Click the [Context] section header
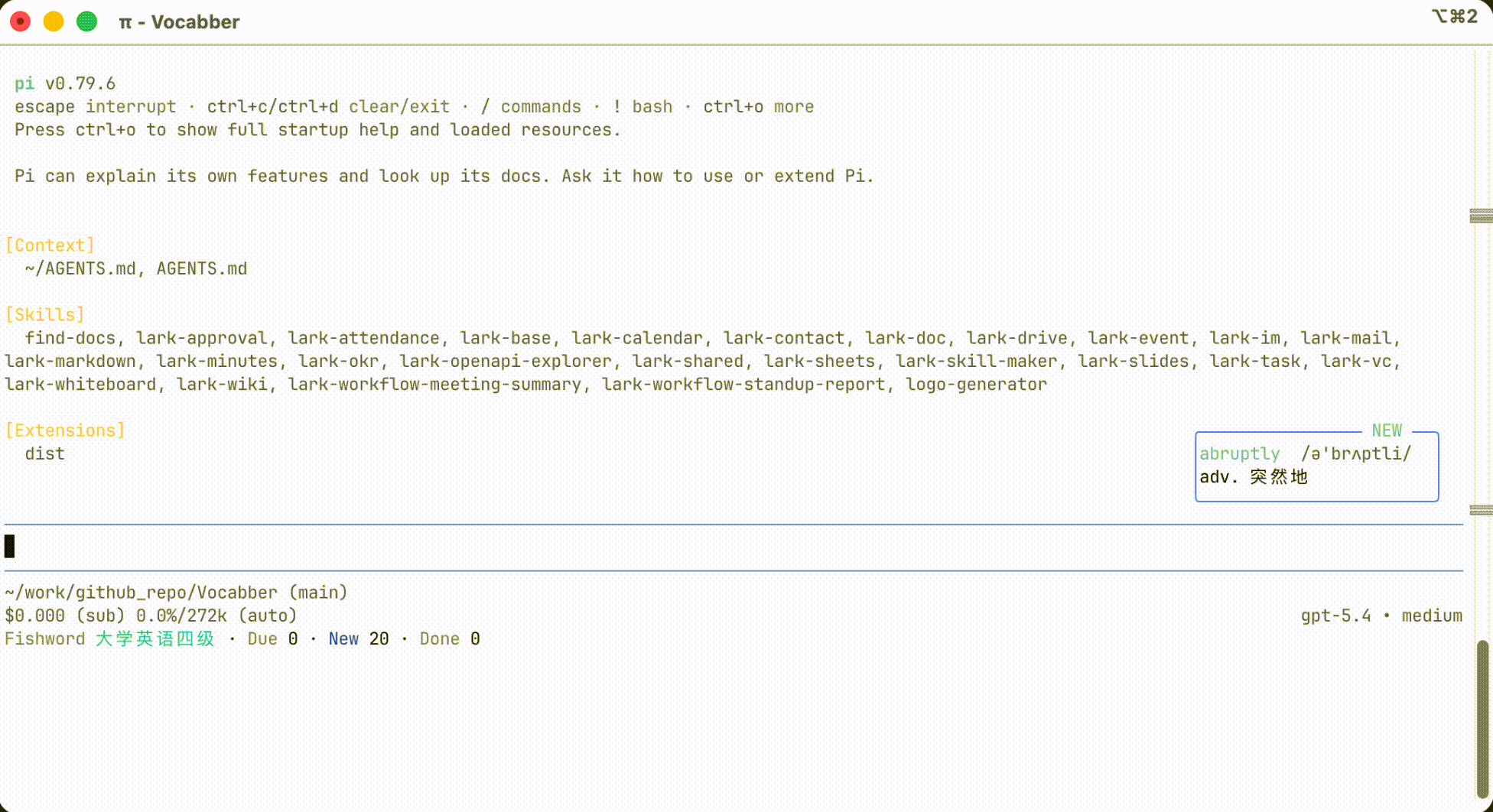Image resolution: width=1493 pixels, height=812 pixels. click(x=50, y=245)
